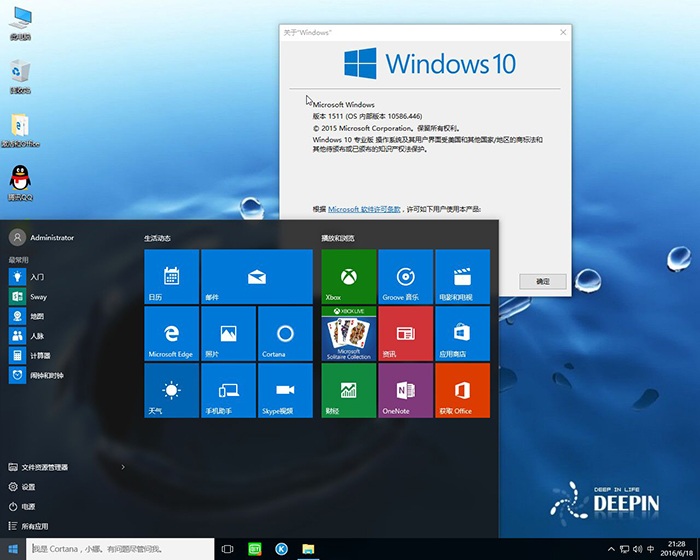Launch Microsoft Edge from the Start tiles
The height and width of the screenshot is (560, 700).
(171, 334)
